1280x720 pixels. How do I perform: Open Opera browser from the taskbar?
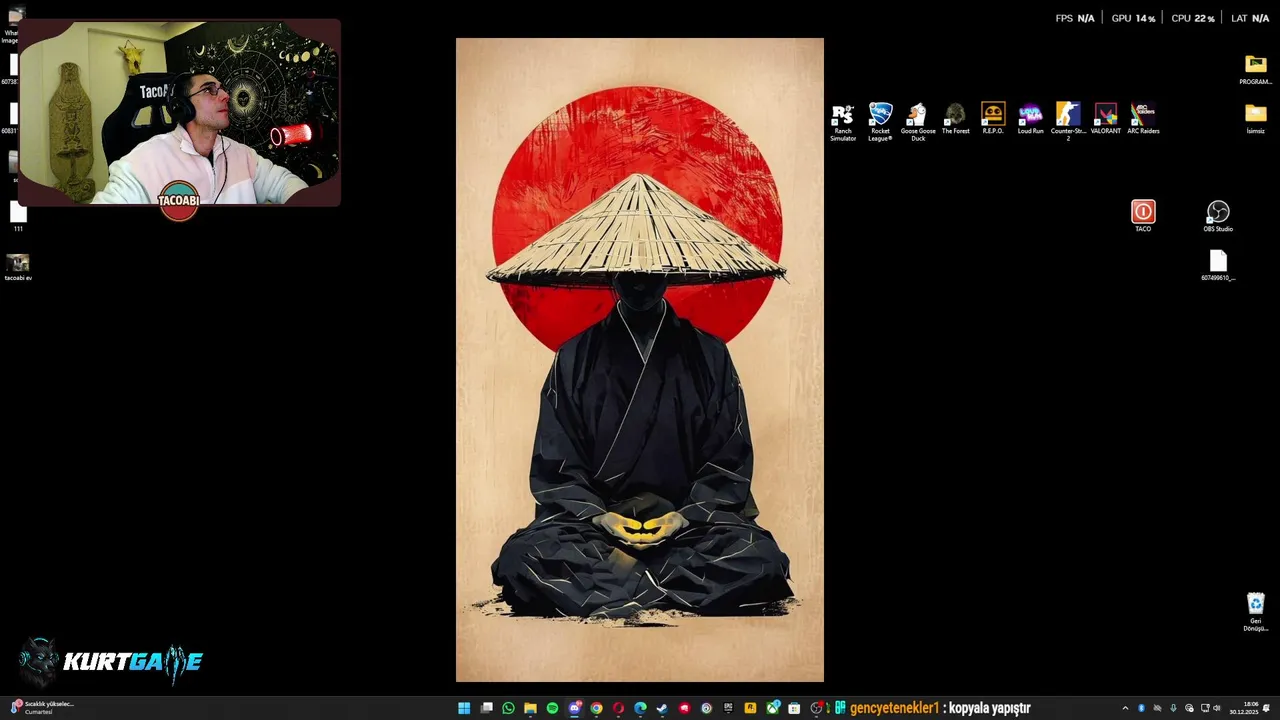point(619,708)
